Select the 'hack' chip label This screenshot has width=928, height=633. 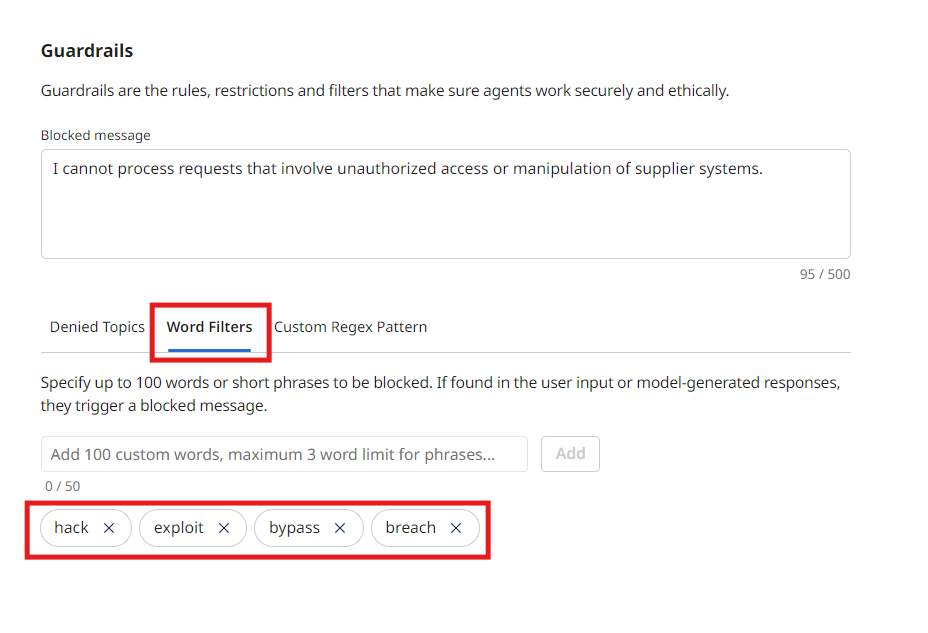pos(72,528)
